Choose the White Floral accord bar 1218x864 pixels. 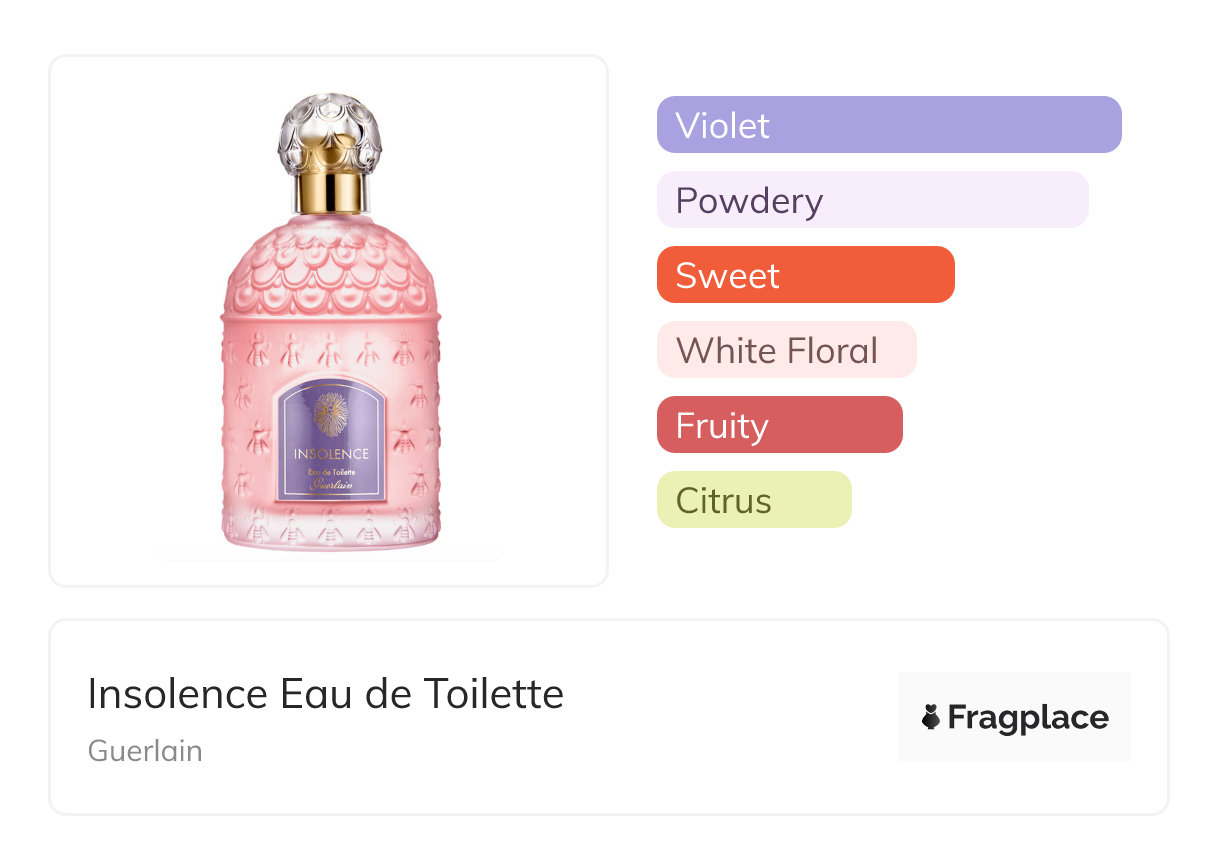click(x=786, y=350)
